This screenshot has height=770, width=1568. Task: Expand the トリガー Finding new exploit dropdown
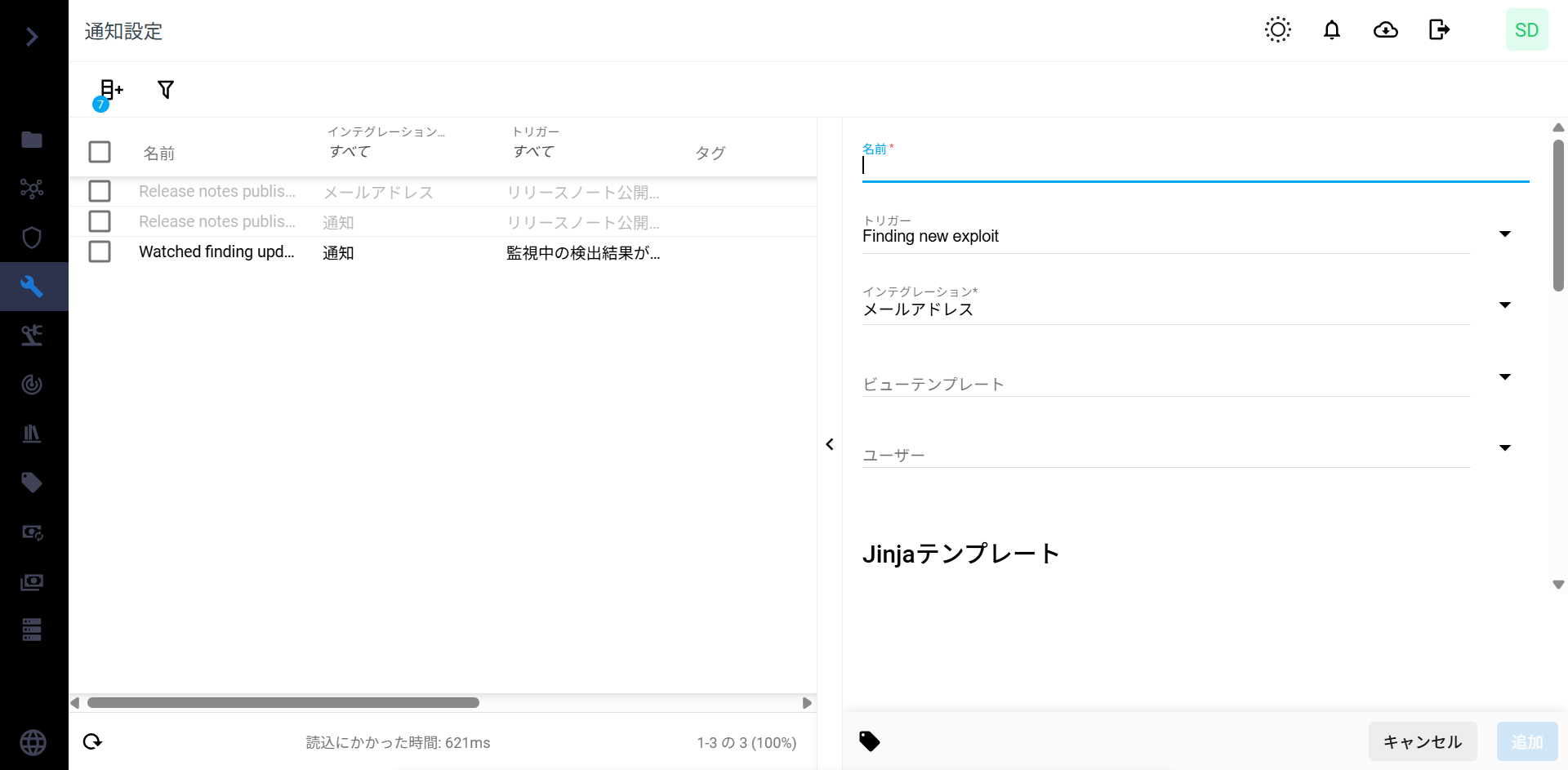[x=1505, y=234]
